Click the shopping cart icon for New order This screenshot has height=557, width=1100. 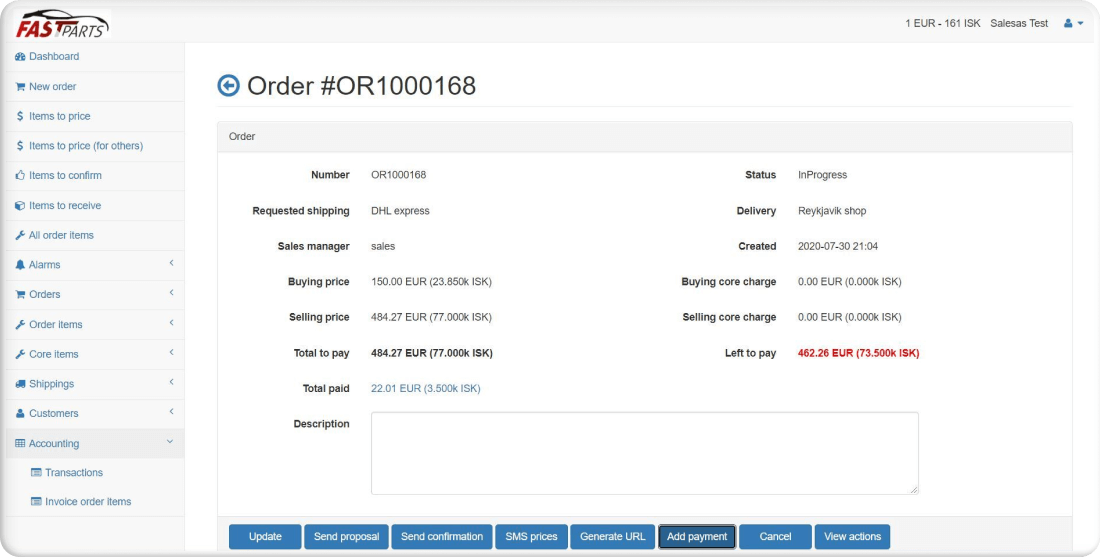(x=20, y=87)
